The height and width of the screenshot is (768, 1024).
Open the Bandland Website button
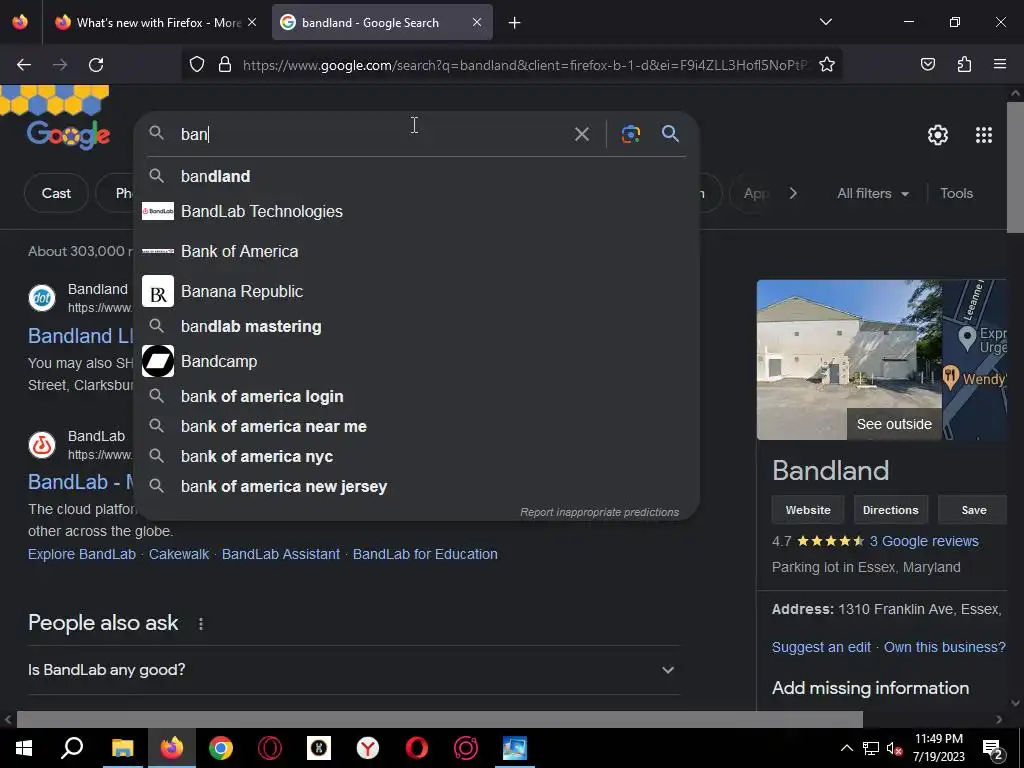(x=808, y=510)
